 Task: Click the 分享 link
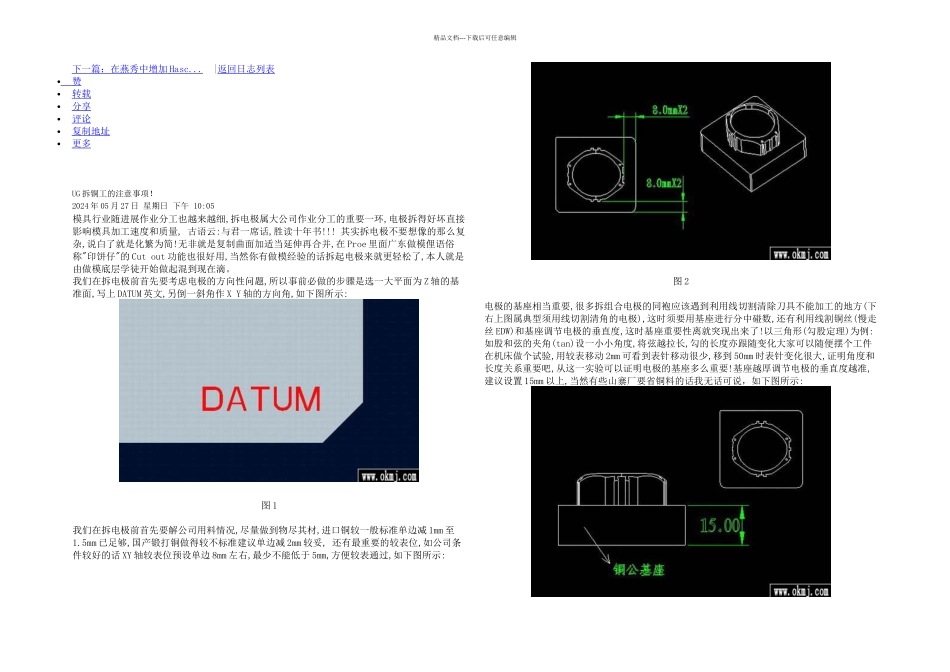point(81,106)
